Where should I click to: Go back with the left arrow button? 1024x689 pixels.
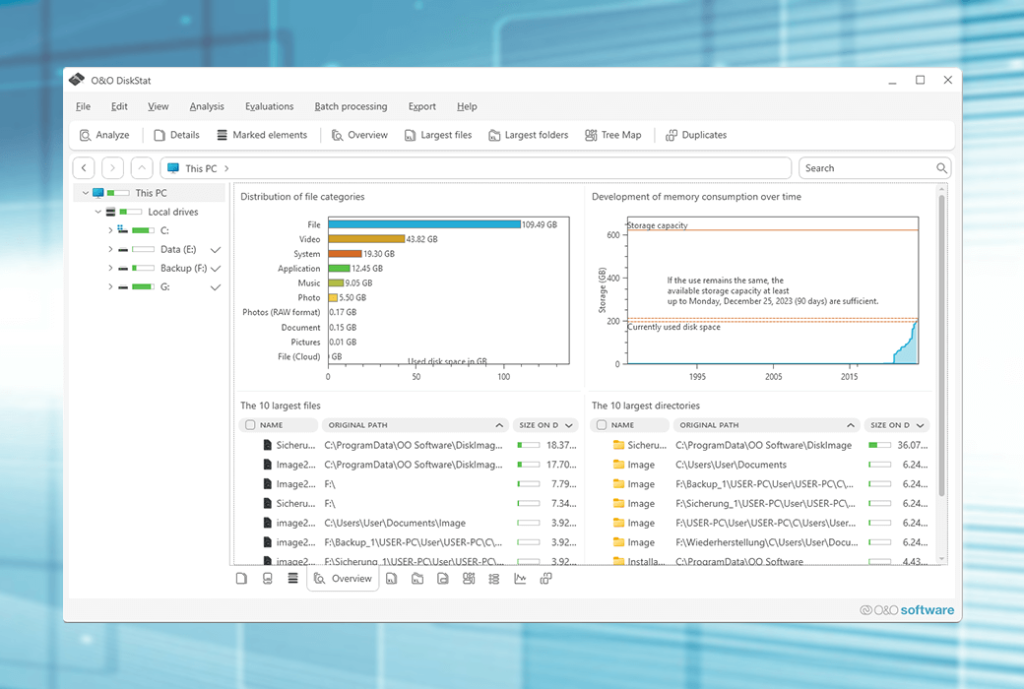click(x=84, y=168)
